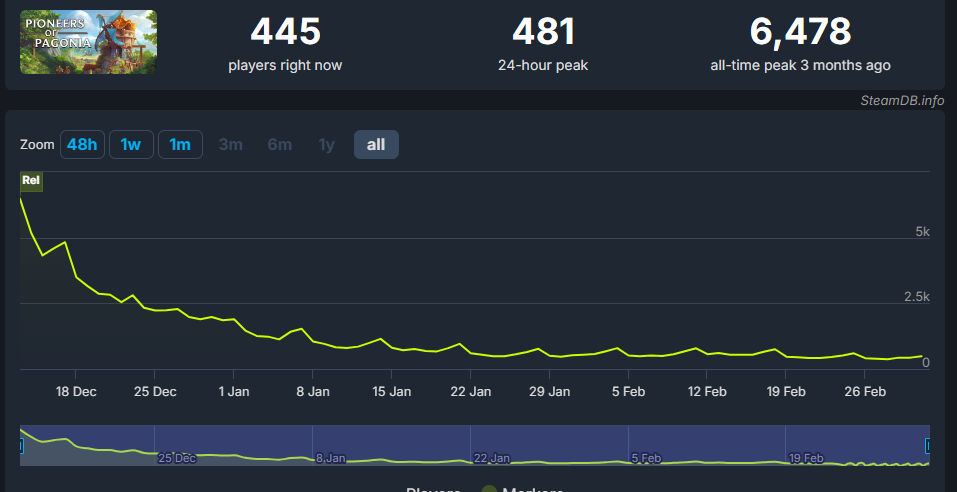This screenshot has width=957, height=492.
Task: Click the 445 players right now stat
Action: click(x=285, y=32)
